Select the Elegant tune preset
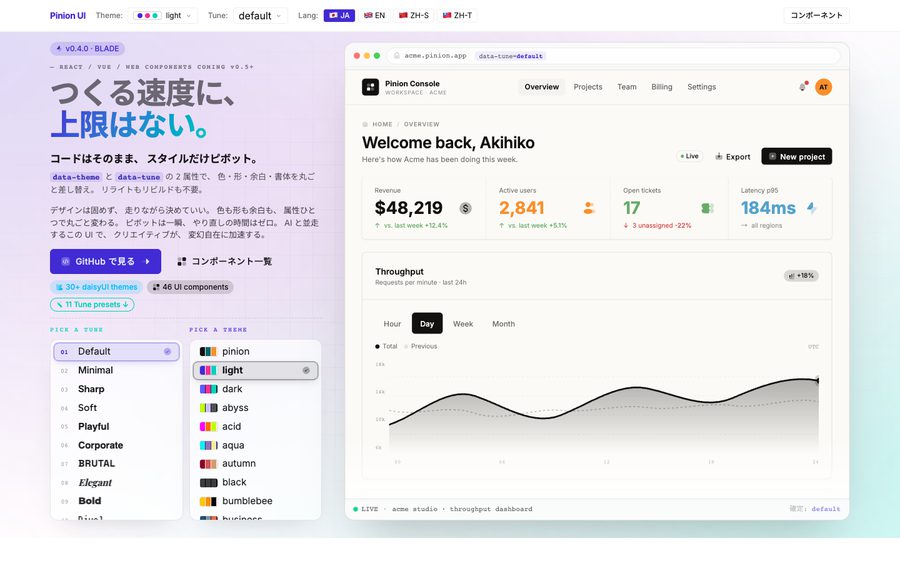The width and height of the screenshot is (900, 563). 117,483
